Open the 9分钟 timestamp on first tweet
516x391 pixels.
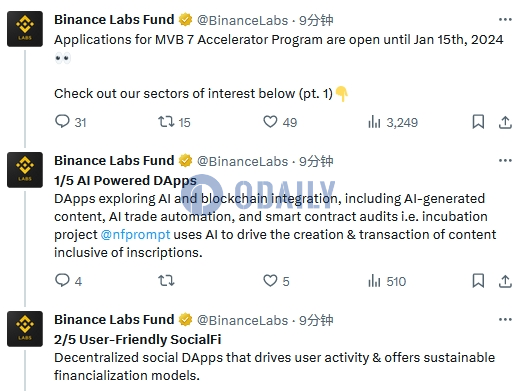coord(316,20)
